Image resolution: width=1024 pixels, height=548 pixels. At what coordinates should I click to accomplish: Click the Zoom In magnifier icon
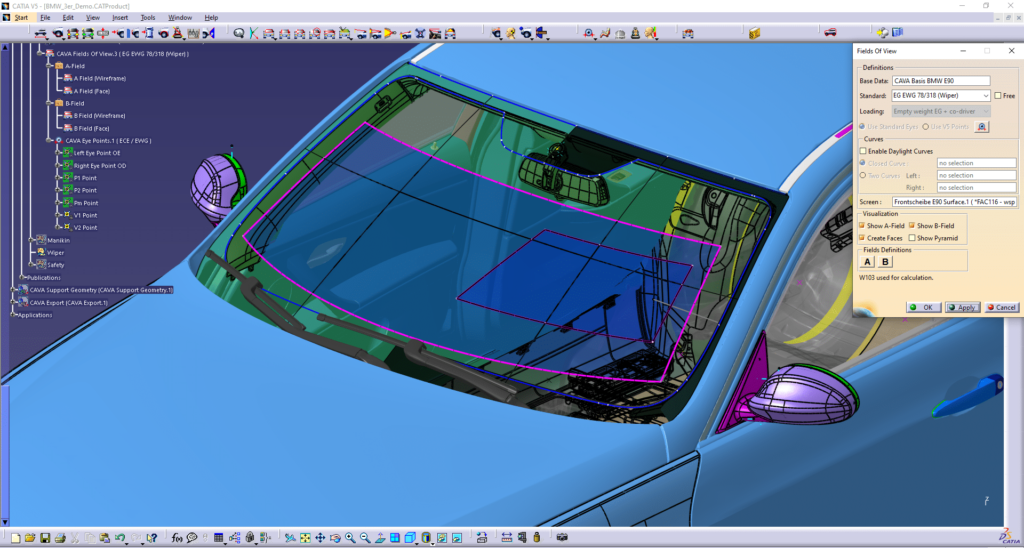click(x=350, y=538)
